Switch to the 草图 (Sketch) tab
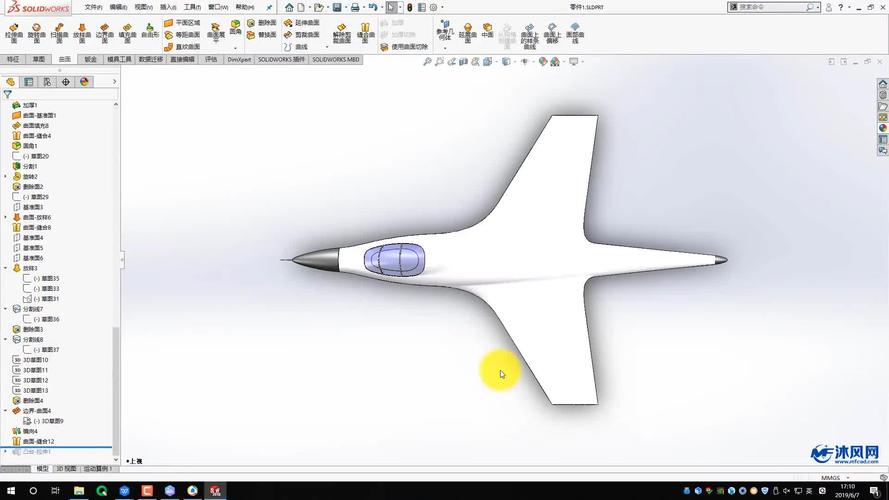The width and height of the screenshot is (889, 500). tap(38, 59)
